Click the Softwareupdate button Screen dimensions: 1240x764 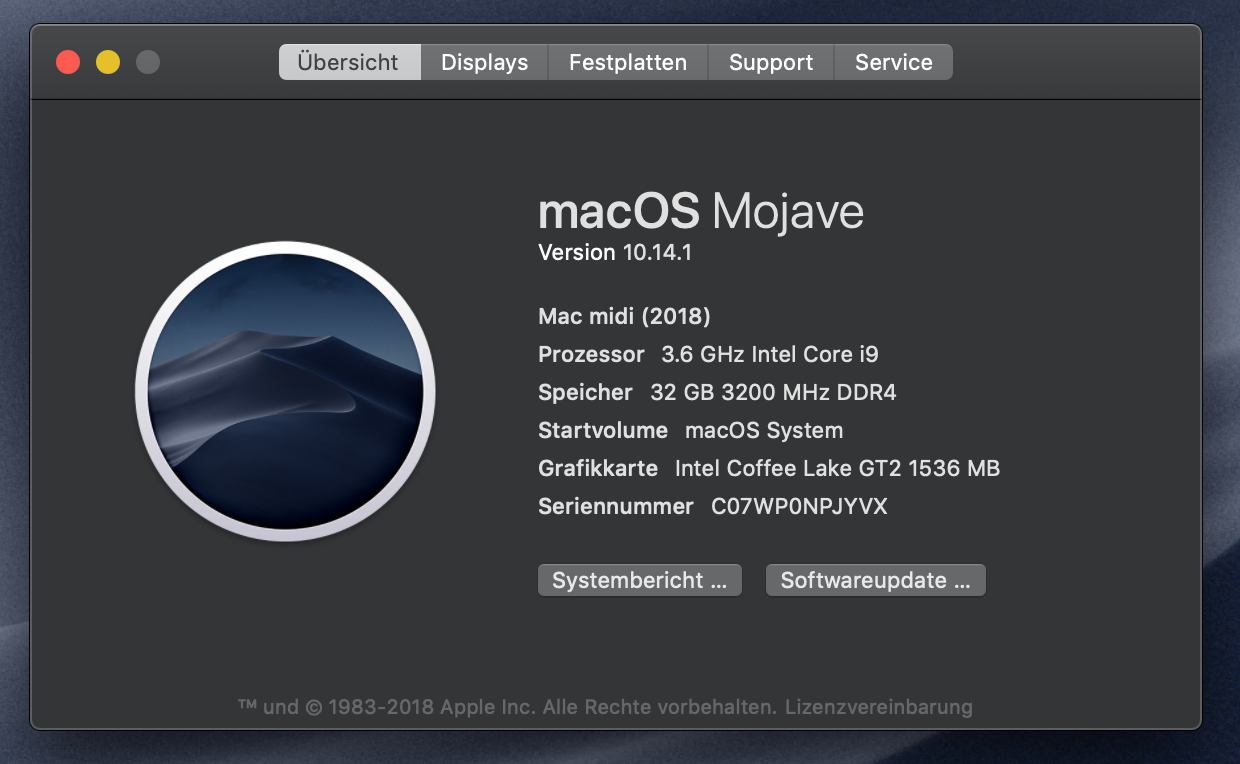tap(876, 580)
